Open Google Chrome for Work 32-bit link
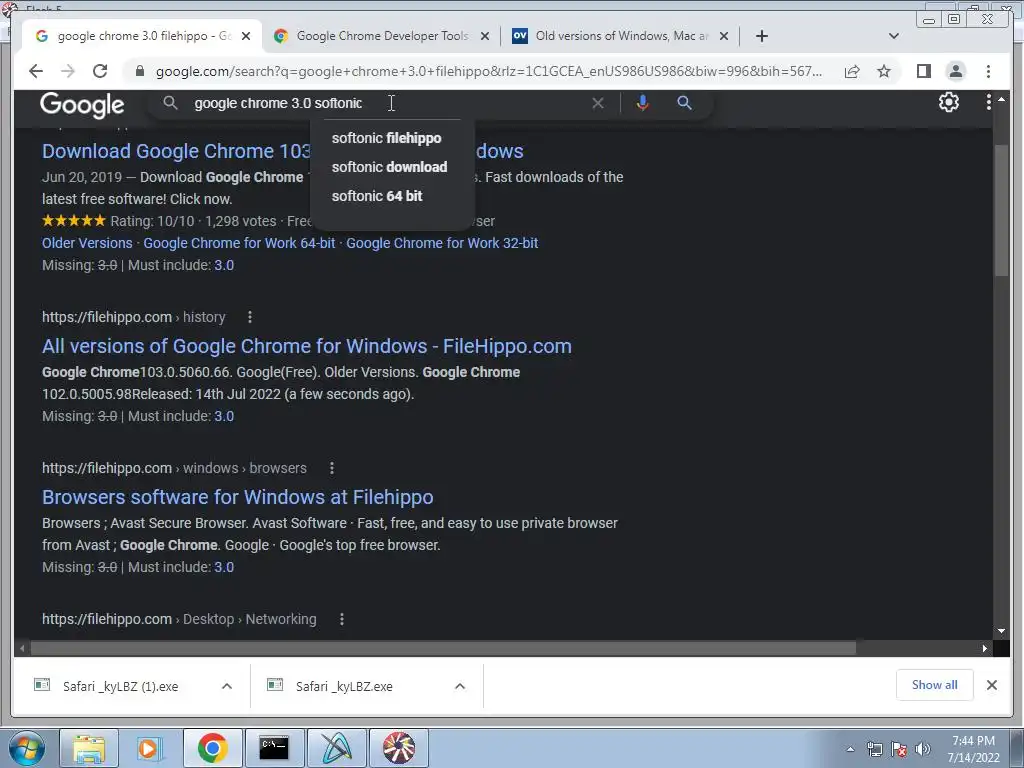 [x=442, y=243]
